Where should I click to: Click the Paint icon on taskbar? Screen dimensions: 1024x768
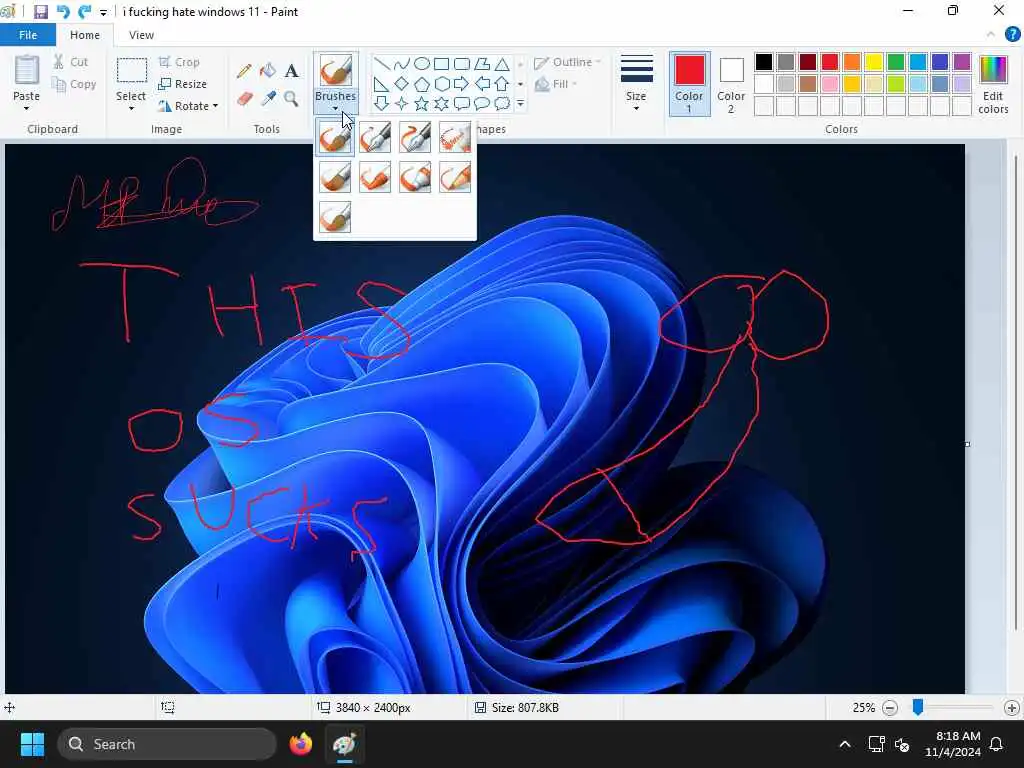pos(344,744)
